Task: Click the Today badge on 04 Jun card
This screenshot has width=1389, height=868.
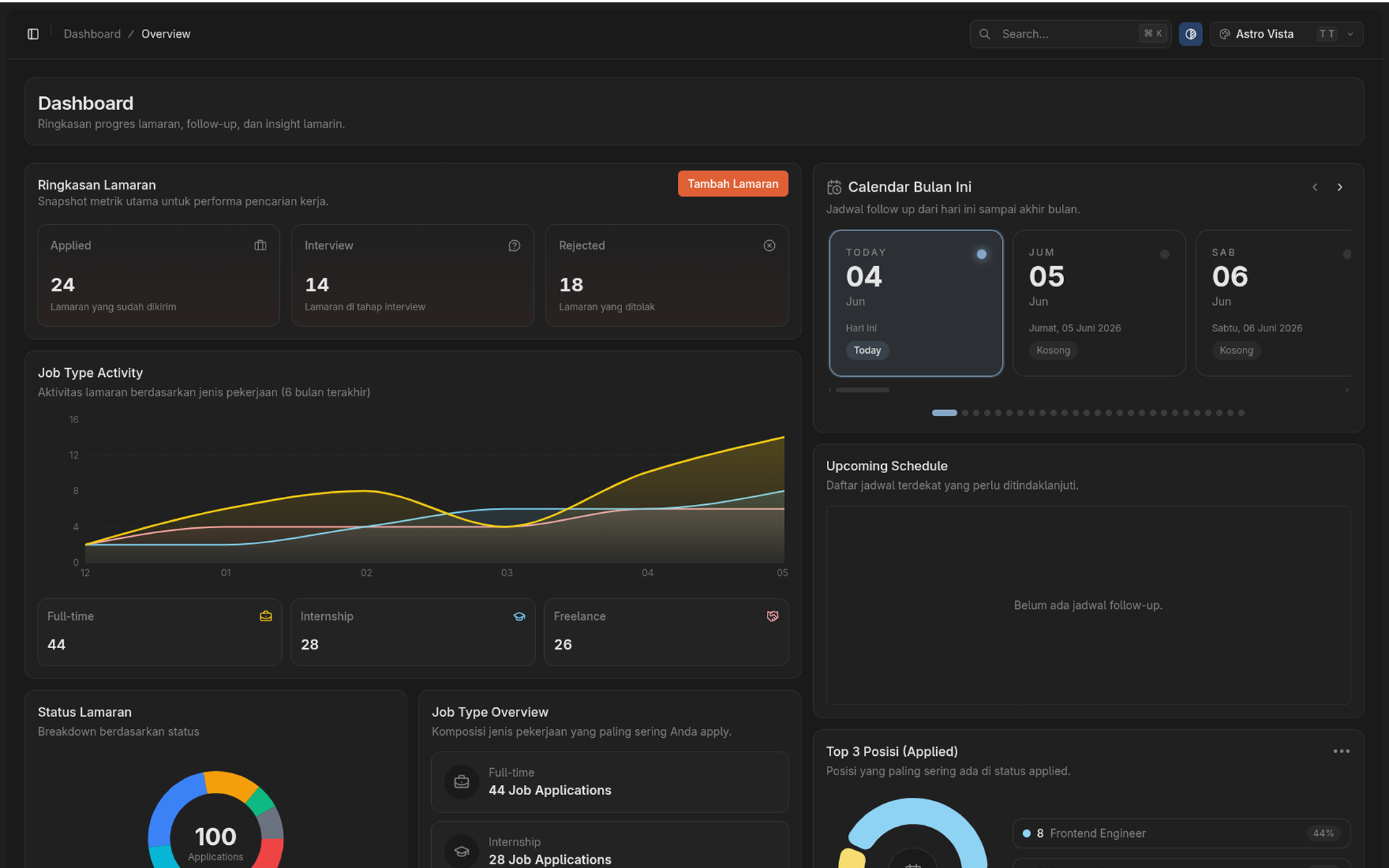Action: [867, 350]
